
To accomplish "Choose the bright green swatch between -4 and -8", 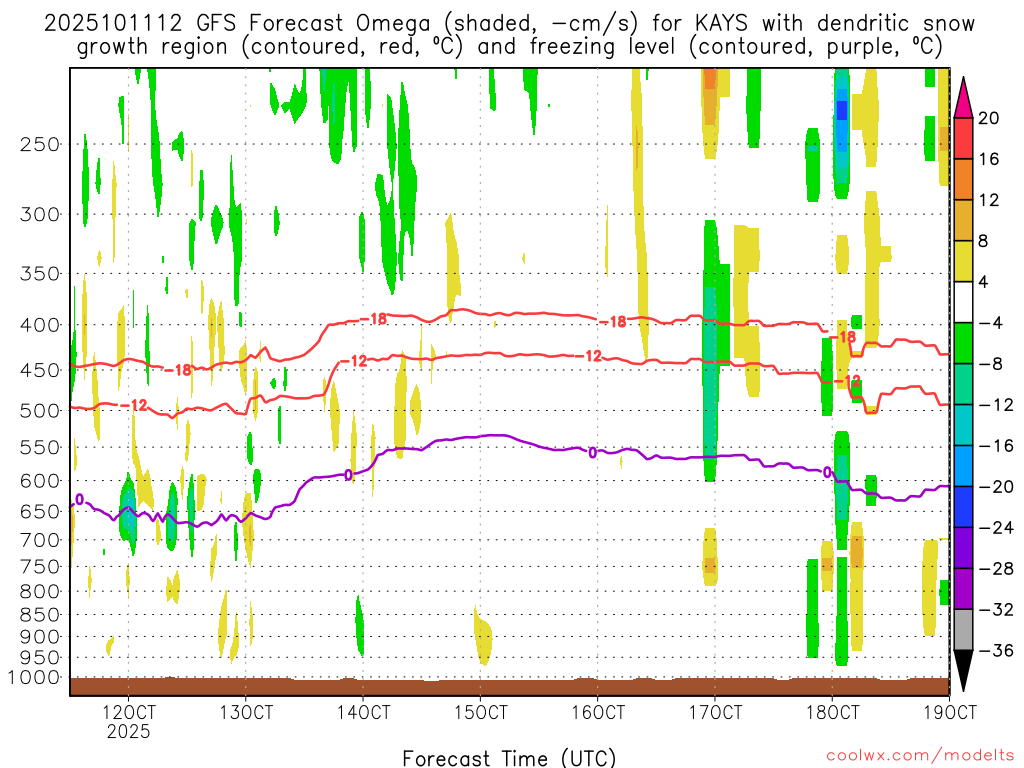I will [x=964, y=343].
